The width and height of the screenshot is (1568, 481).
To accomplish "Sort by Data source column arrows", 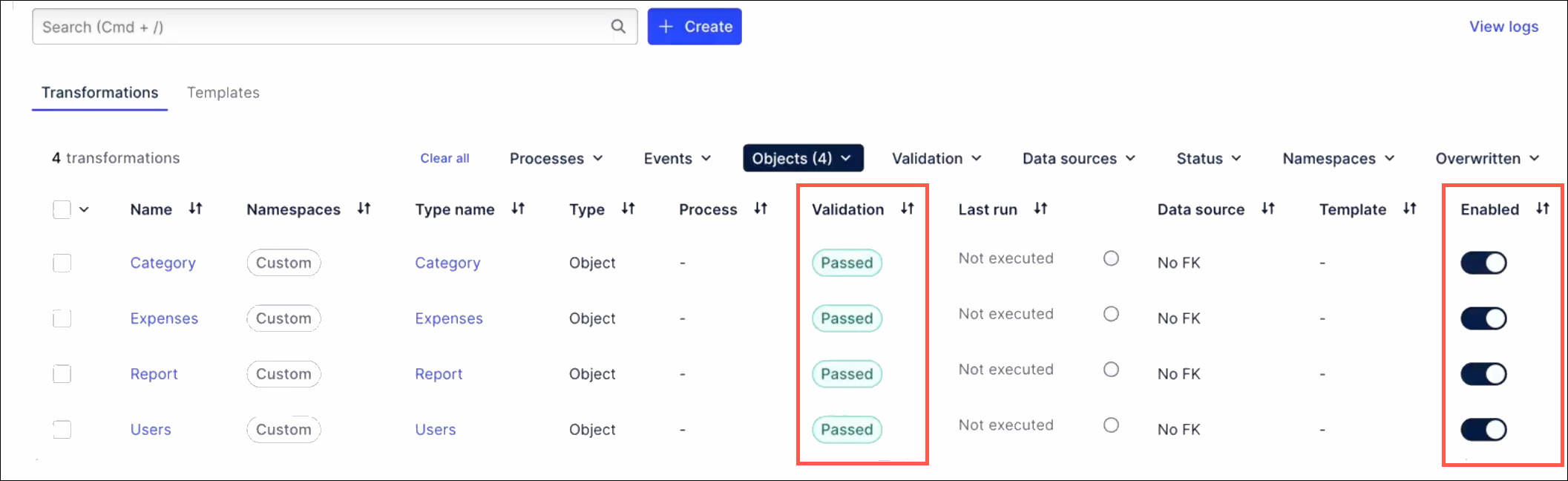I will pyautogui.click(x=1268, y=209).
